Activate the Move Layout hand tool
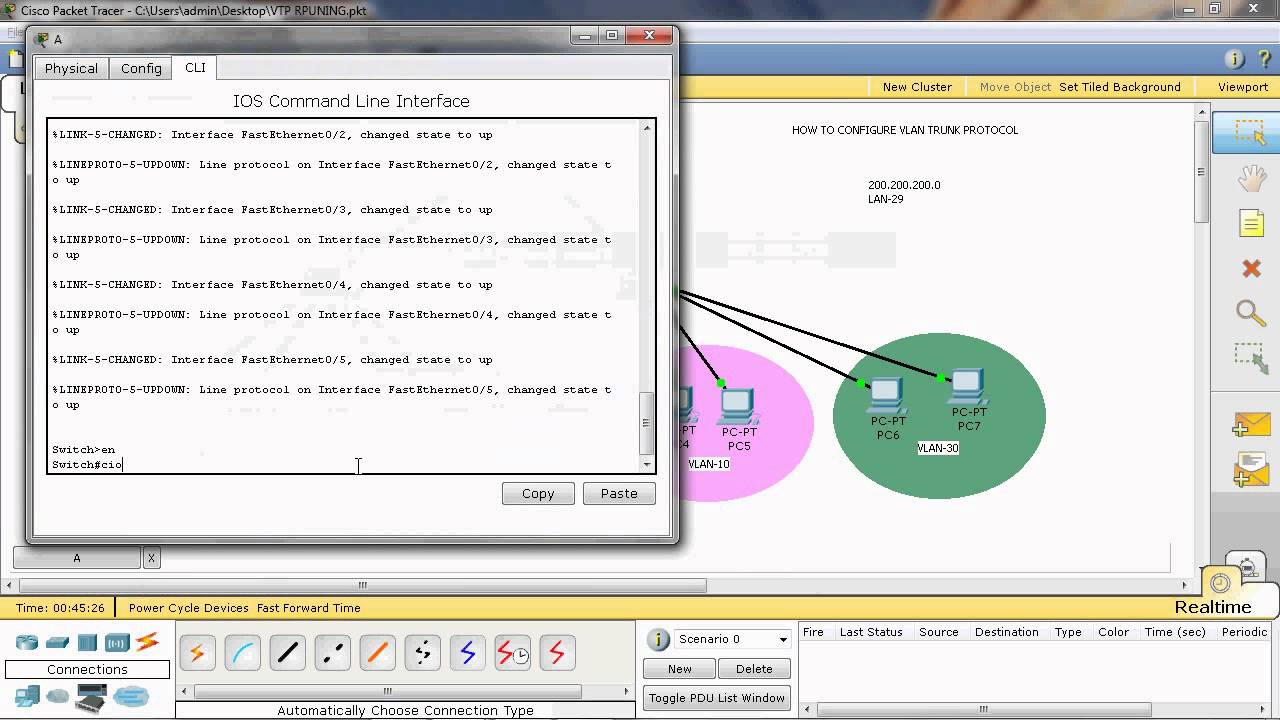Image resolution: width=1280 pixels, height=720 pixels. coord(1251,179)
